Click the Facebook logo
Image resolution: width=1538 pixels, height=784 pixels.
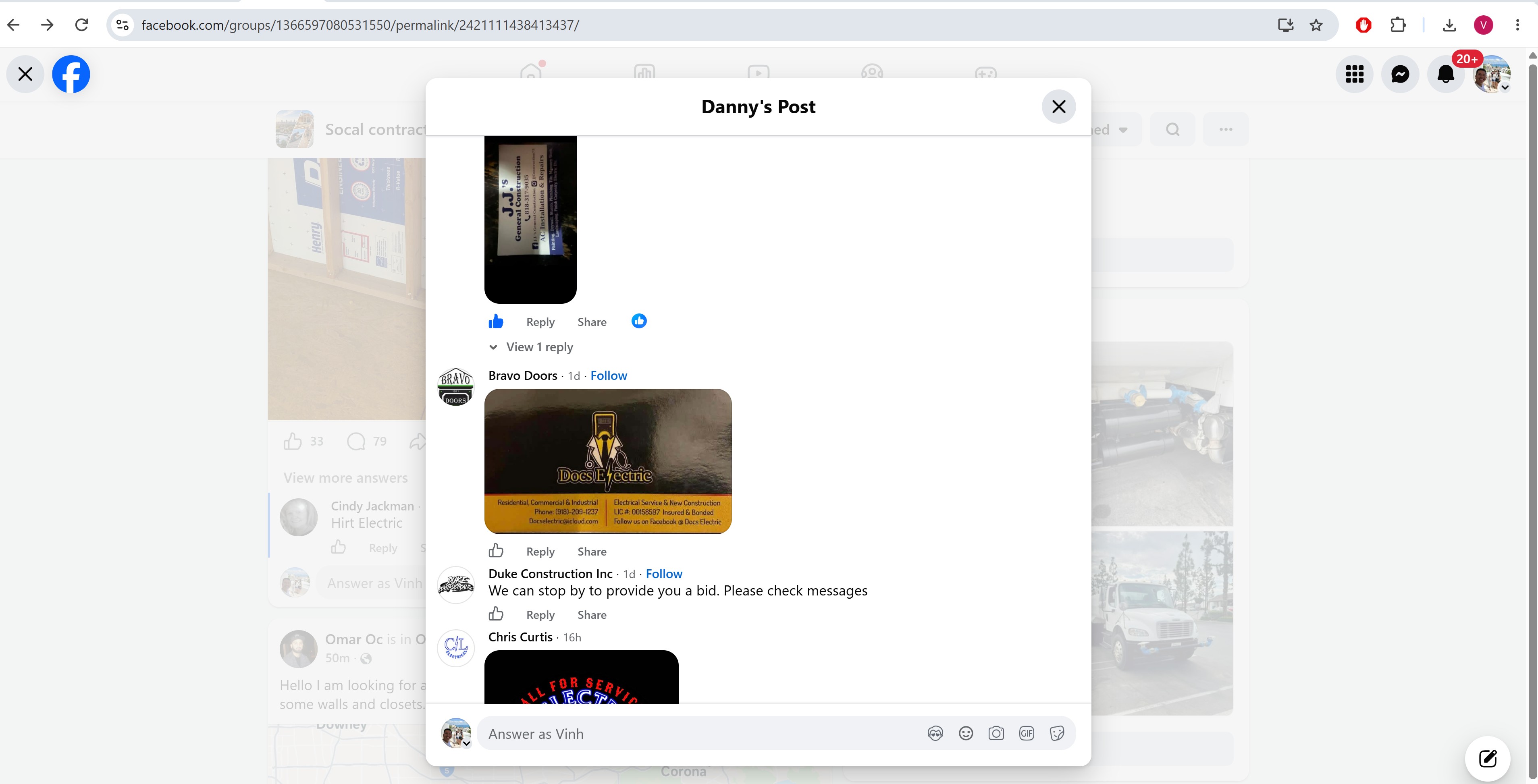click(x=71, y=74)
